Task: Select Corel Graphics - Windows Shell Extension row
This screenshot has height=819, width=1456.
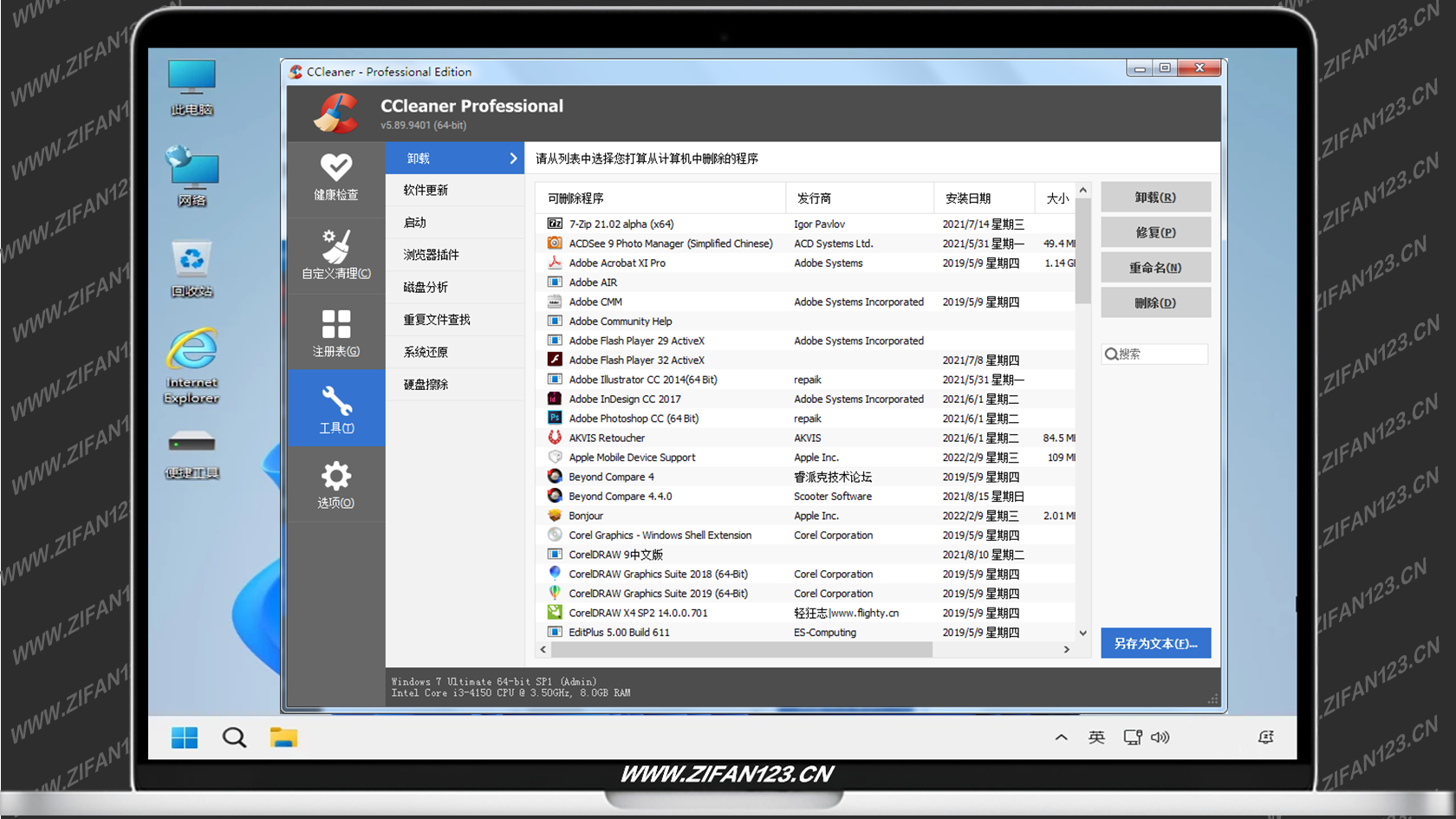Action: click(806, 535)
